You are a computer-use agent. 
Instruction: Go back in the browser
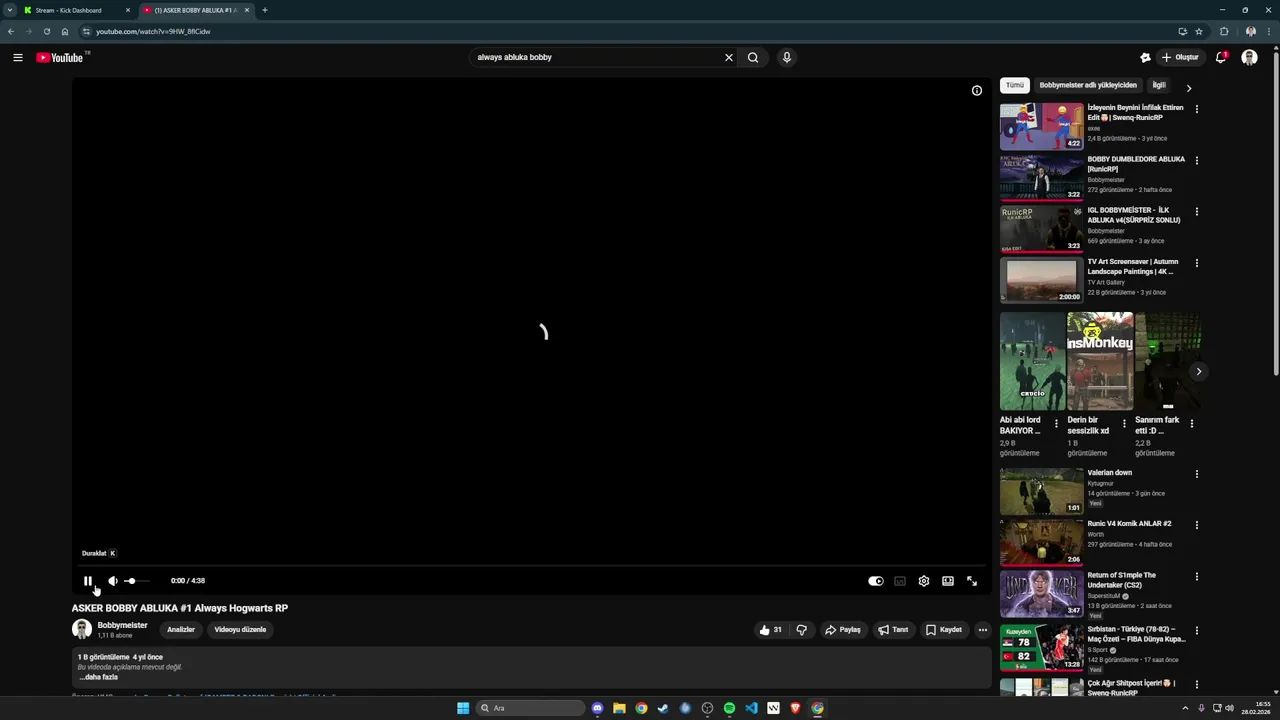tap(11, 32)
